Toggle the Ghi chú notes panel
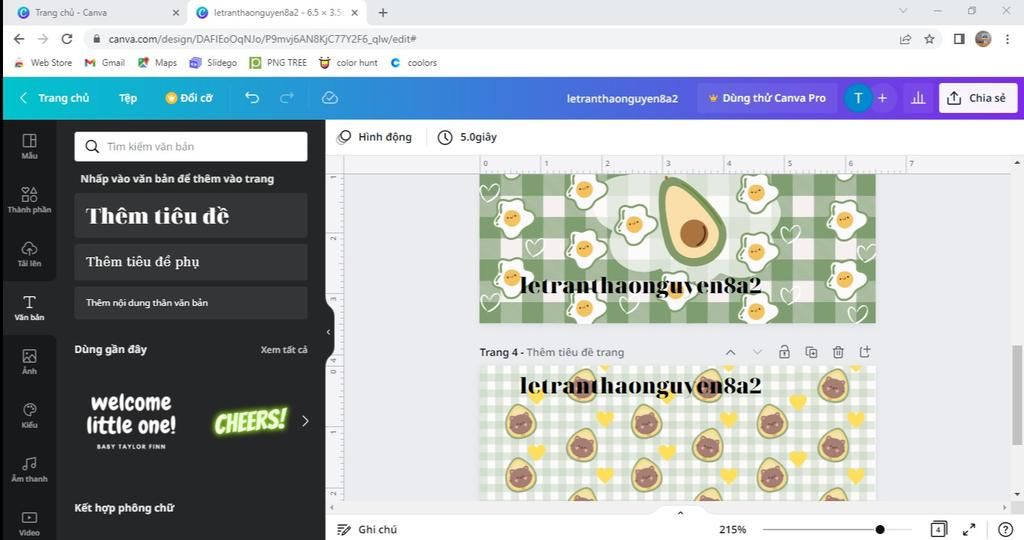The width and height of the screenshot is (1024, 540). click(367, 530)
